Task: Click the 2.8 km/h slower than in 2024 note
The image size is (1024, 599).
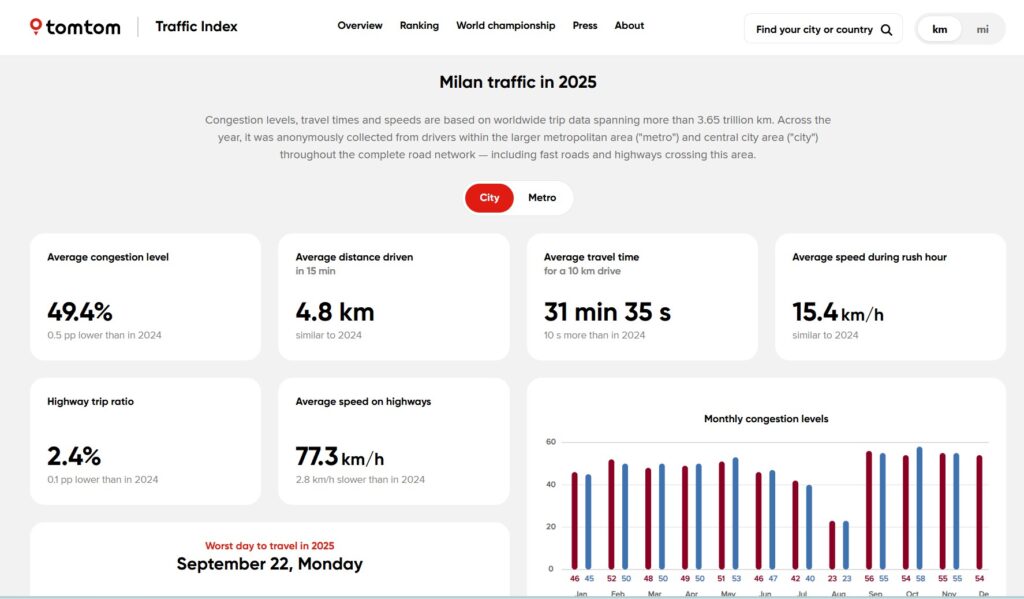Action: (x=360, y=479)
